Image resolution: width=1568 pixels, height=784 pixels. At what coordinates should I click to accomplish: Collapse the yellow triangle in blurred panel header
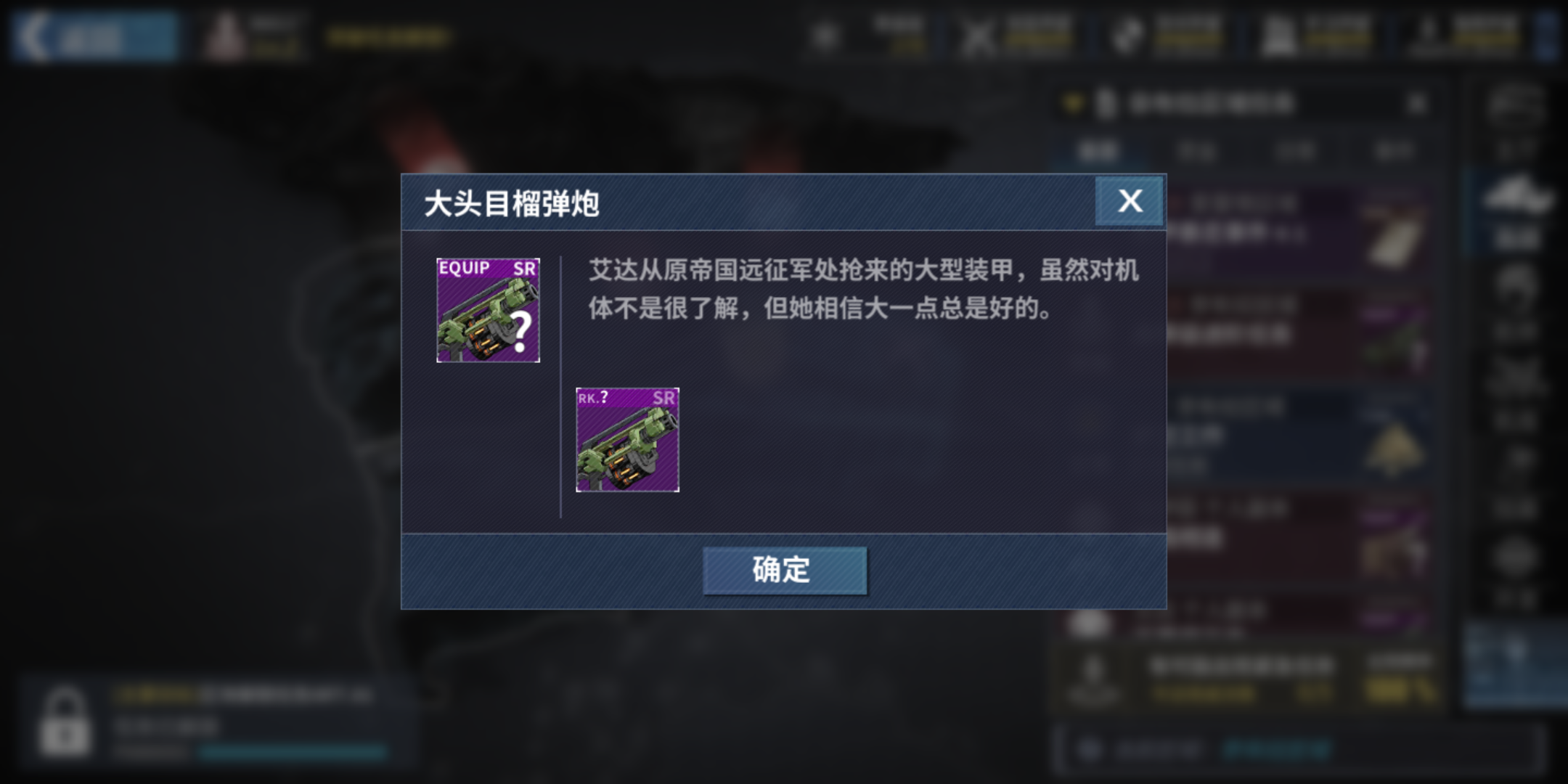(x=1071, y=104)
